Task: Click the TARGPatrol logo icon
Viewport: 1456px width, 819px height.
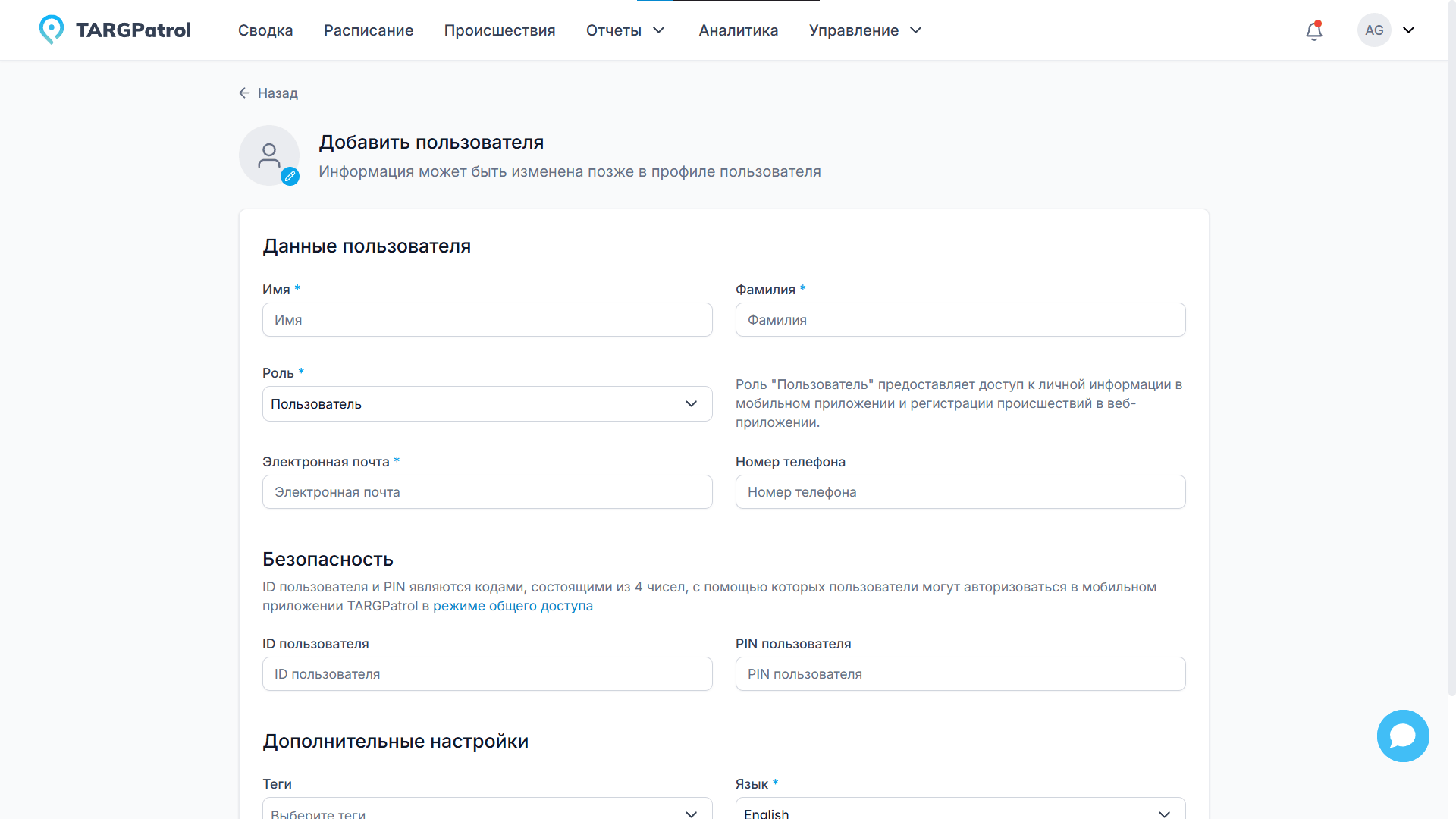Action: [x=52, y=30]
